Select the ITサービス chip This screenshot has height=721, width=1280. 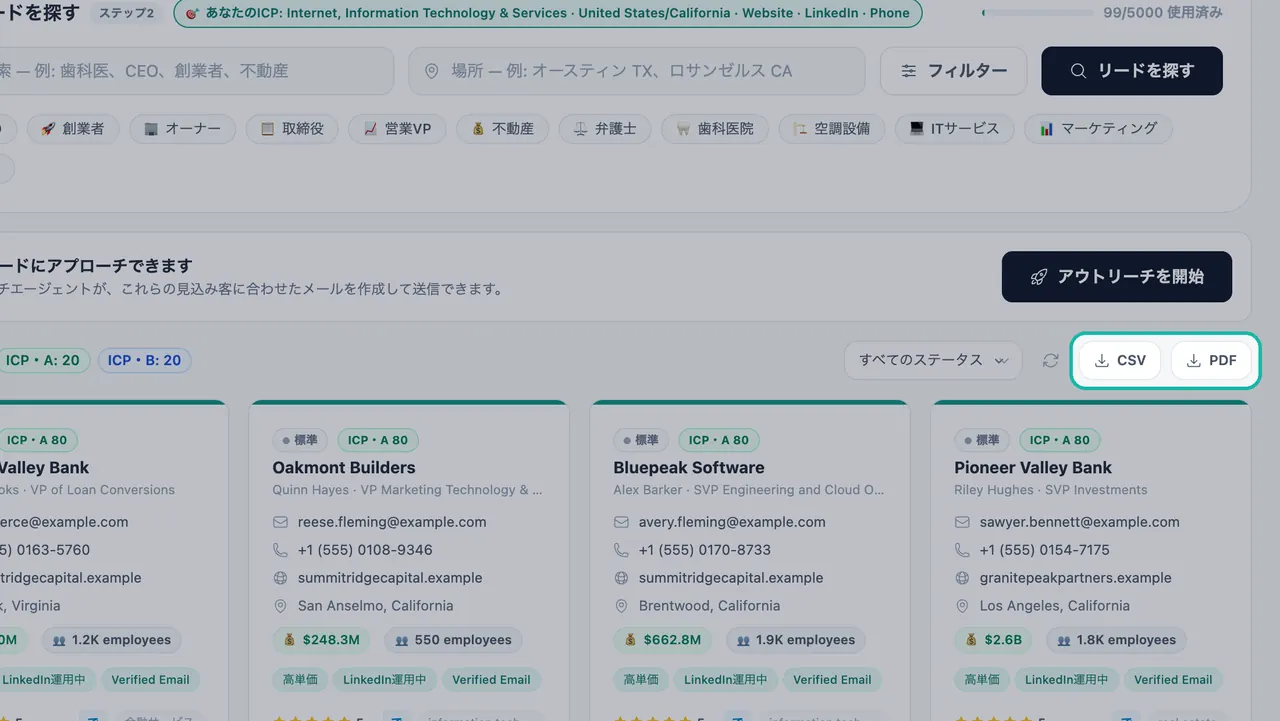(954, 129)
